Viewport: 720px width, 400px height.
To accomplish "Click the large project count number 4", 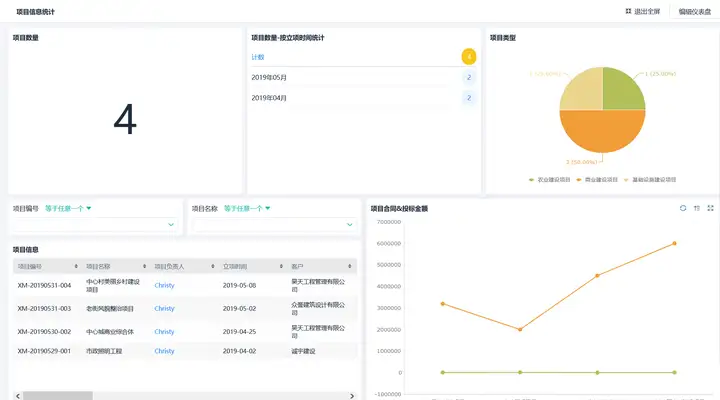I will pyautogui.click(x=125, y=119).
